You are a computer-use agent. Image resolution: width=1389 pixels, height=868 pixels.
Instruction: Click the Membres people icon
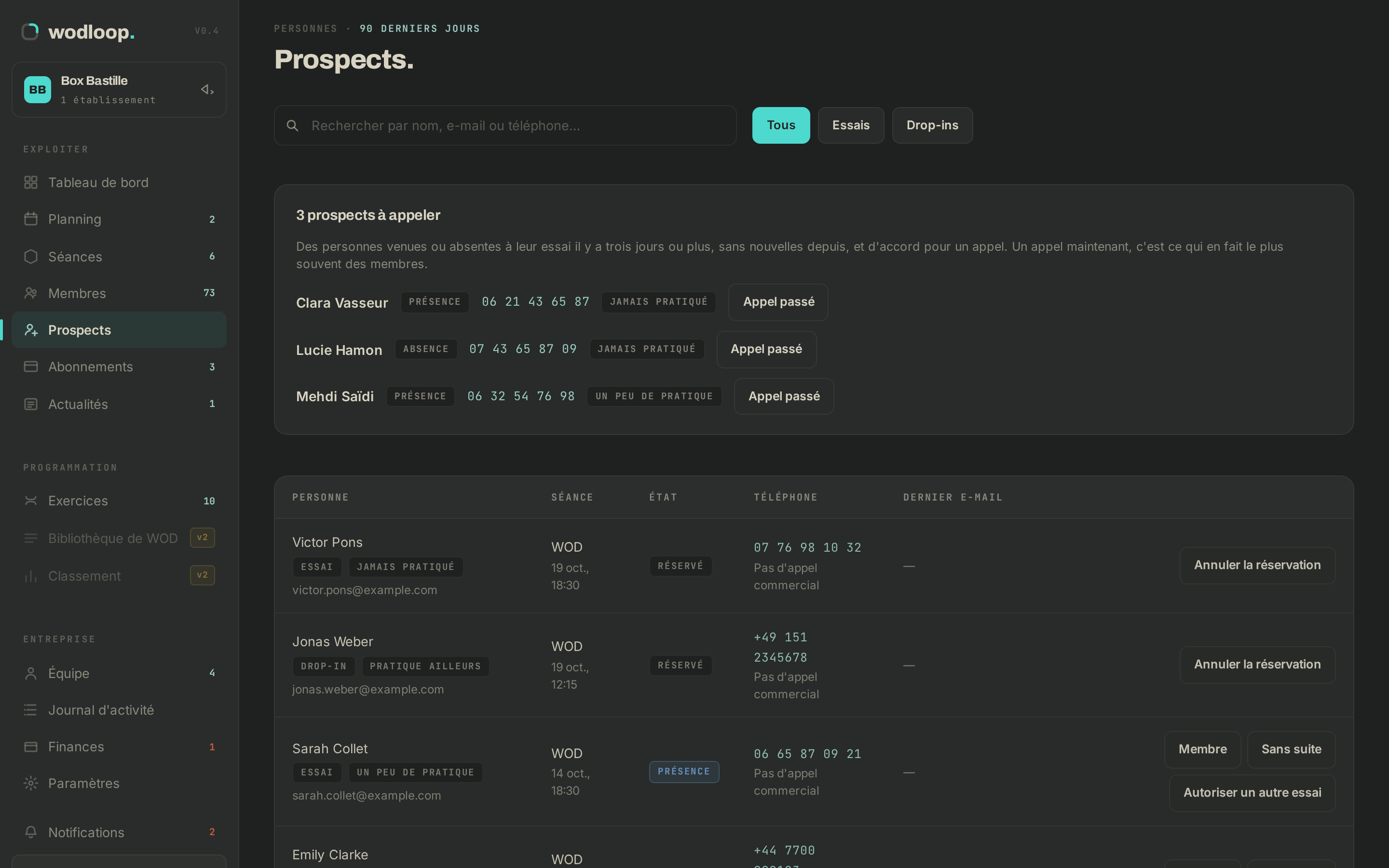tap(31, 293)
